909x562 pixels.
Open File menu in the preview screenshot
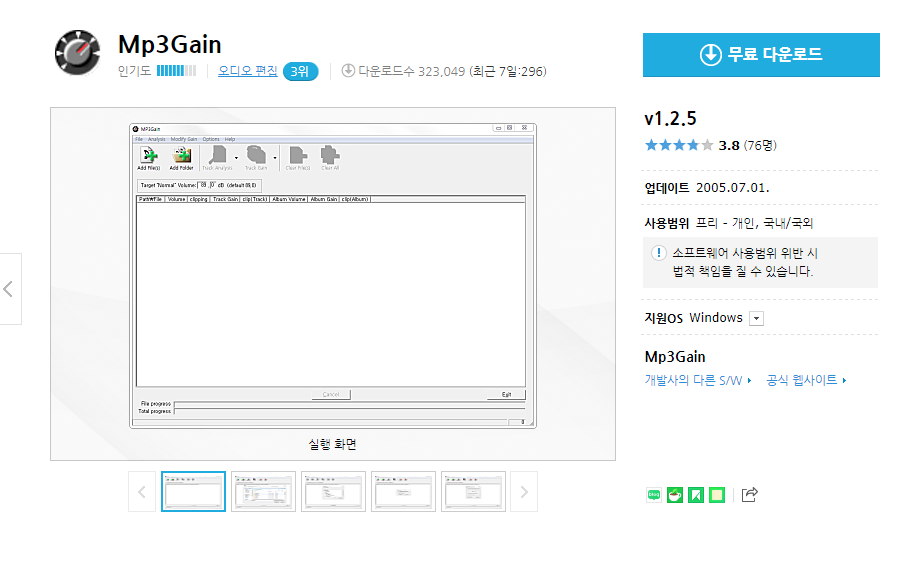(139, 139)
